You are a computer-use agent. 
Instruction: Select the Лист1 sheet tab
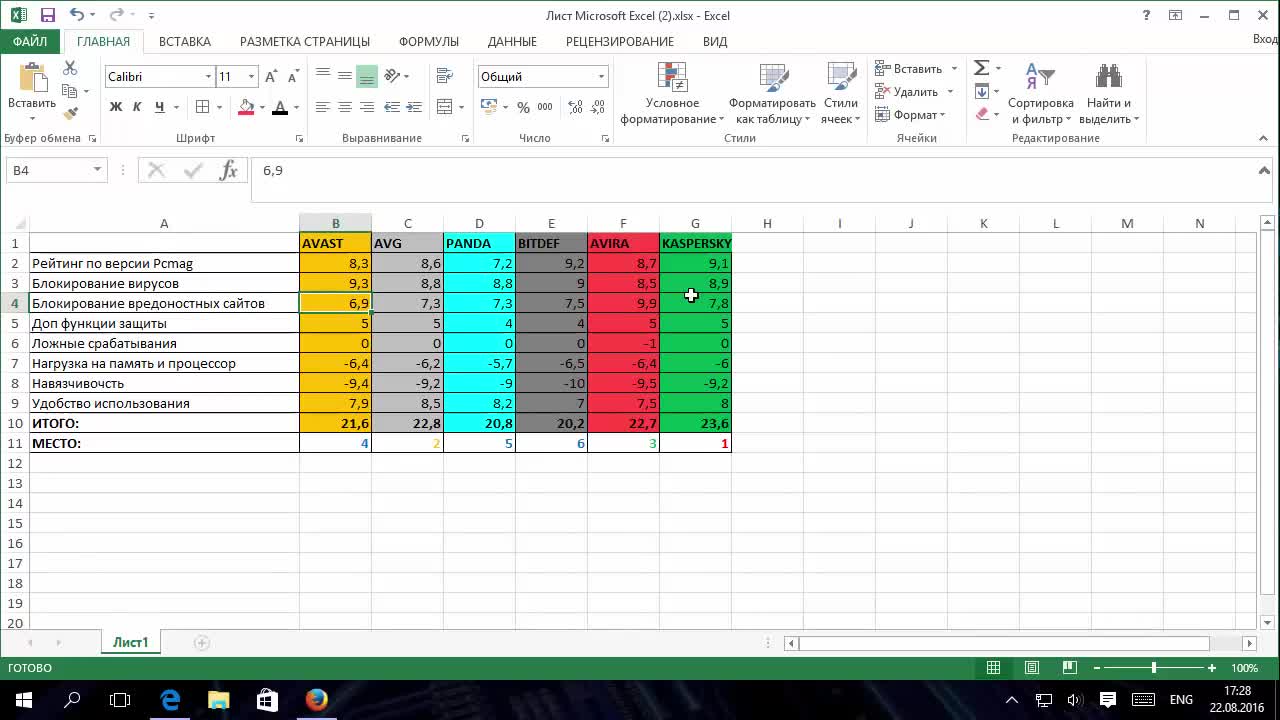tap(130, 643)
